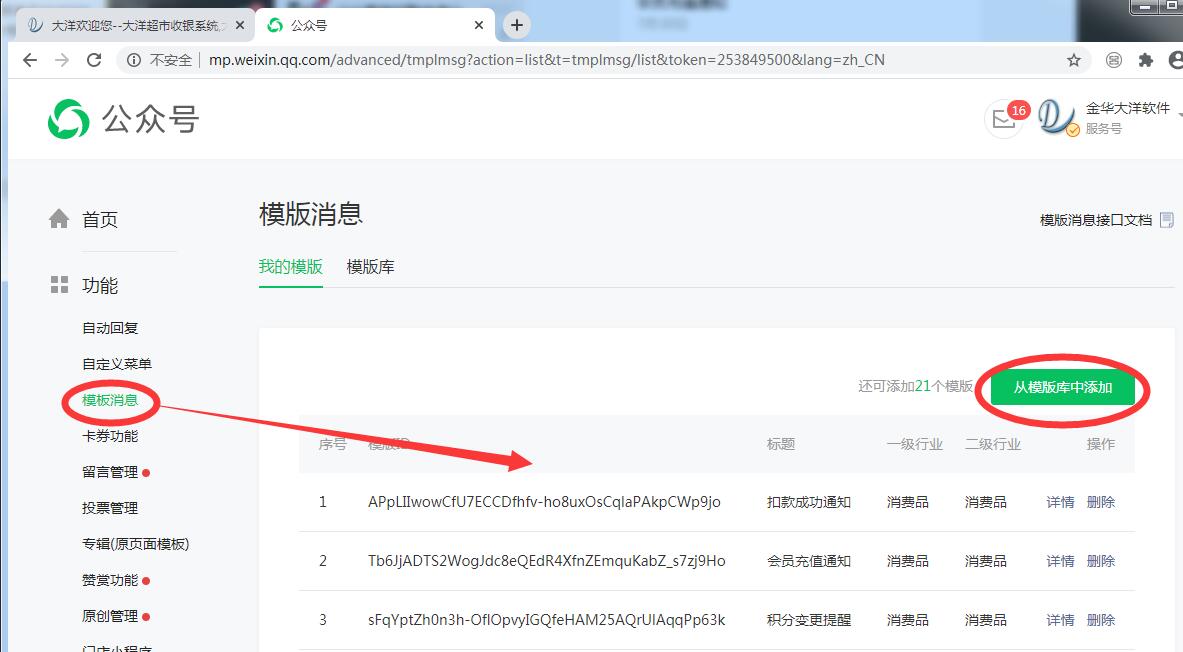1183x652 pixels.
Task: Click the 二级行业 column header
Action: tap(993, 444)
